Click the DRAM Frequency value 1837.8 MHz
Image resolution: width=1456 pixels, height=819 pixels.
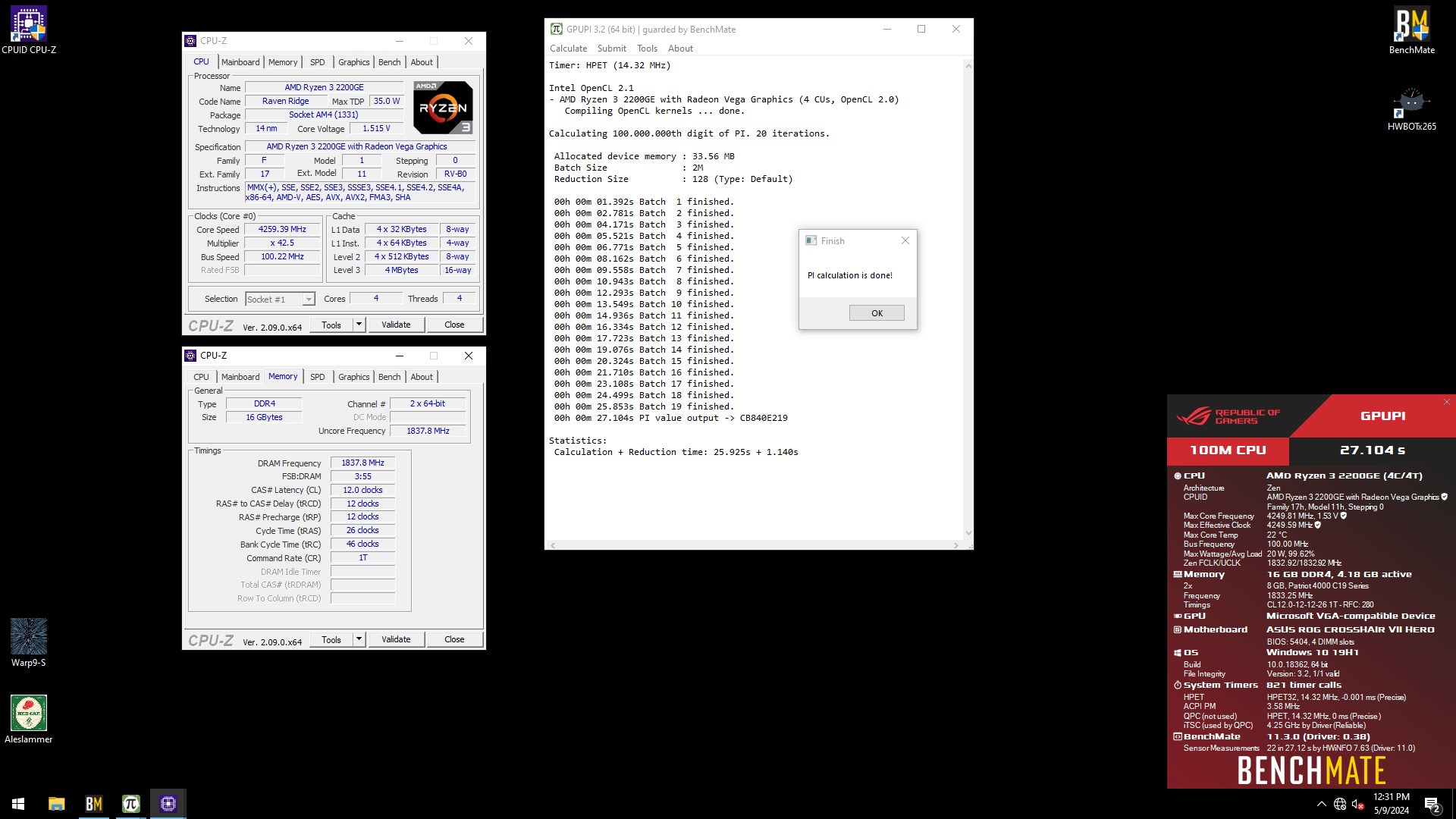point(362,463)
